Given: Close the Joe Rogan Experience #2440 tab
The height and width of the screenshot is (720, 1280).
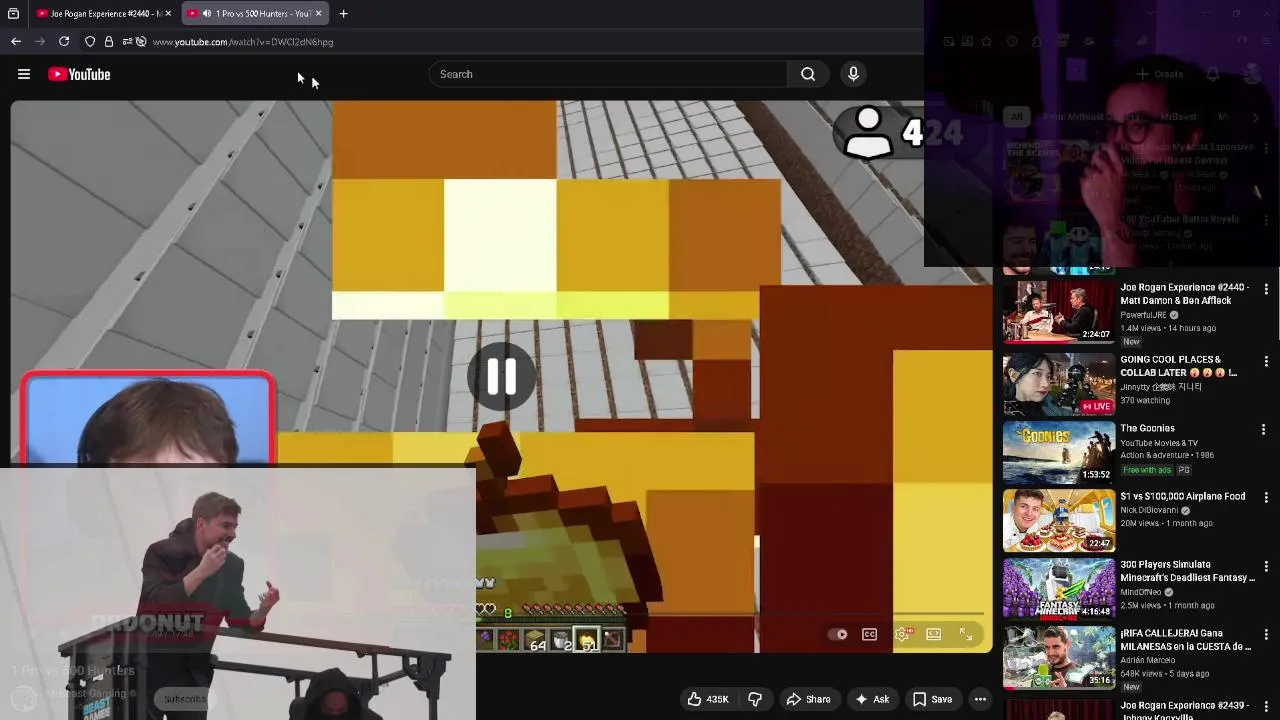Looking at the screenshot, I should click(x=168, y=14).
